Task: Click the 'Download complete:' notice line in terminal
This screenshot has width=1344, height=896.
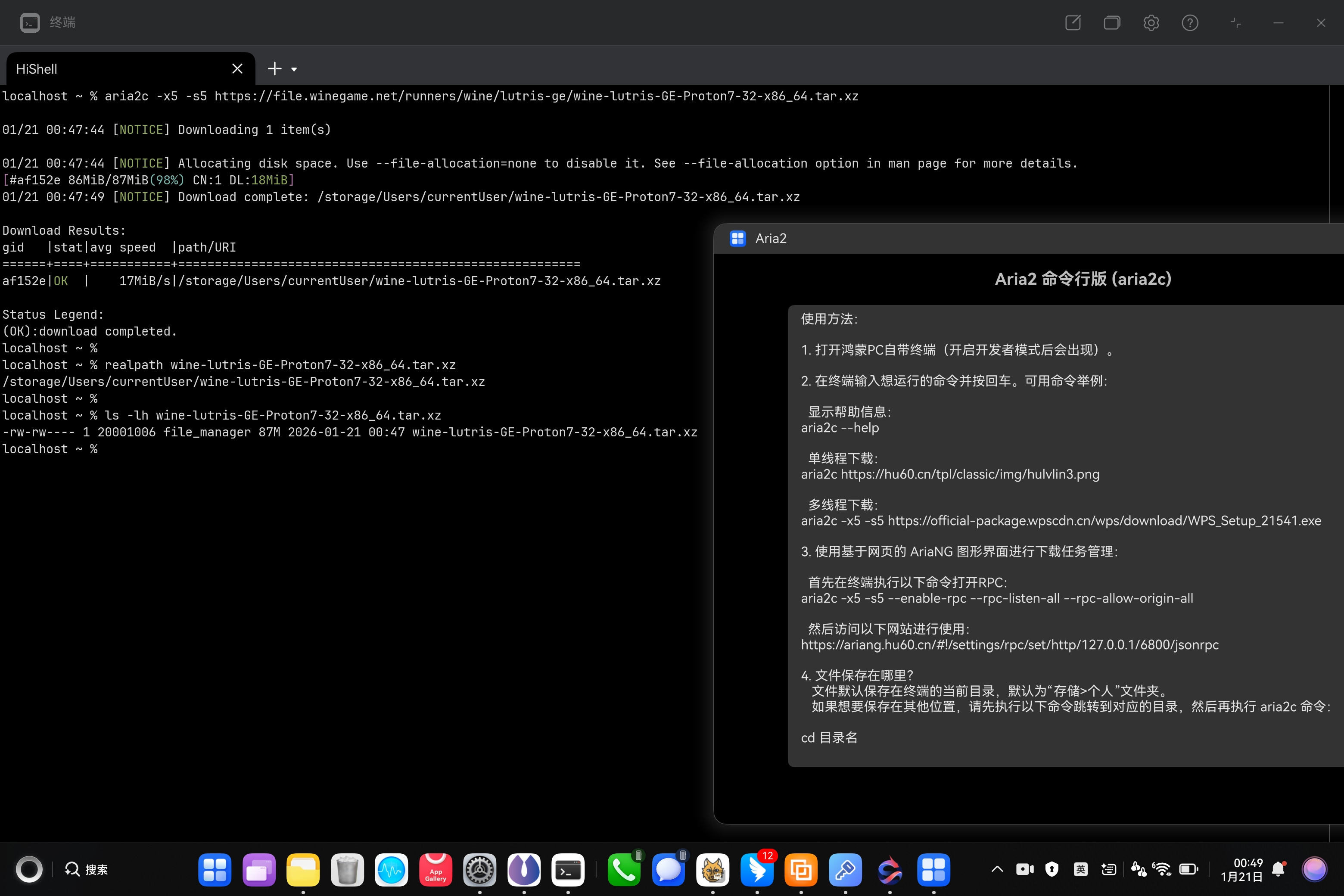Action: (401, 196)
